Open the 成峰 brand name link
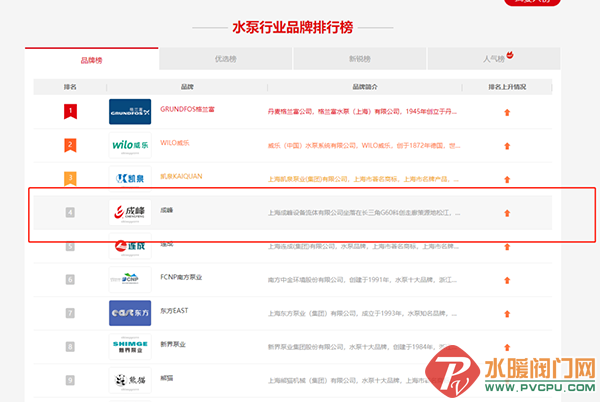 tap(166, 210)
